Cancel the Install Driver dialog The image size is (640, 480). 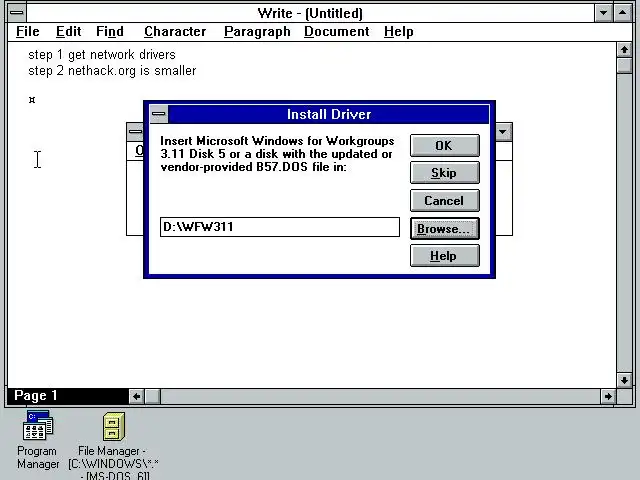click(x=444, y=200)
